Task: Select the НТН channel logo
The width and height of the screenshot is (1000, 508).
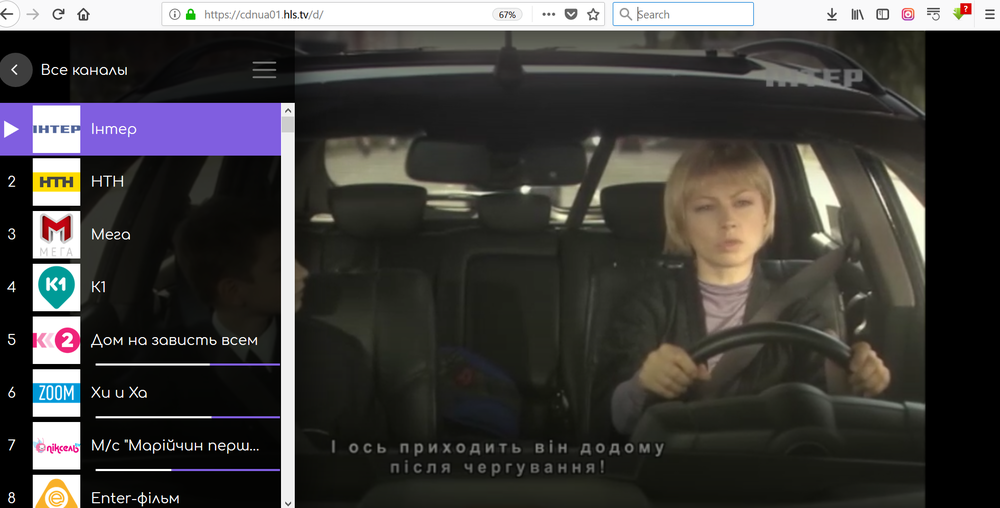Action: point(56,182)
